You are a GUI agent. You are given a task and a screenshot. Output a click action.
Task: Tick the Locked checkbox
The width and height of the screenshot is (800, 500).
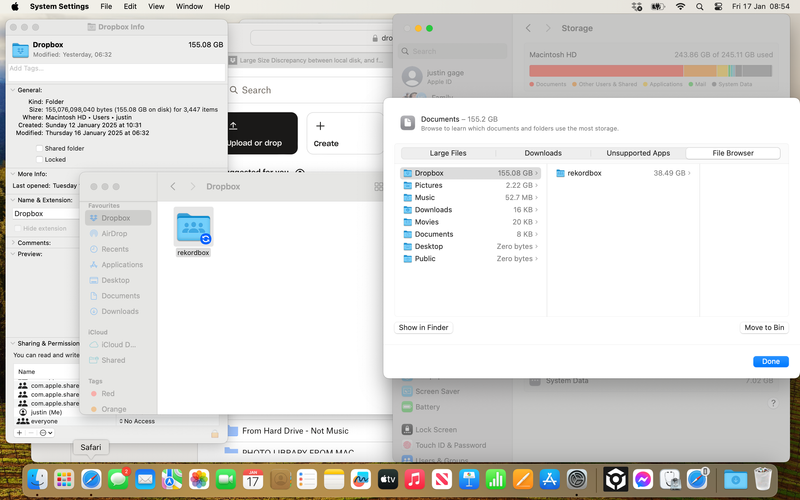coord(39,159)
